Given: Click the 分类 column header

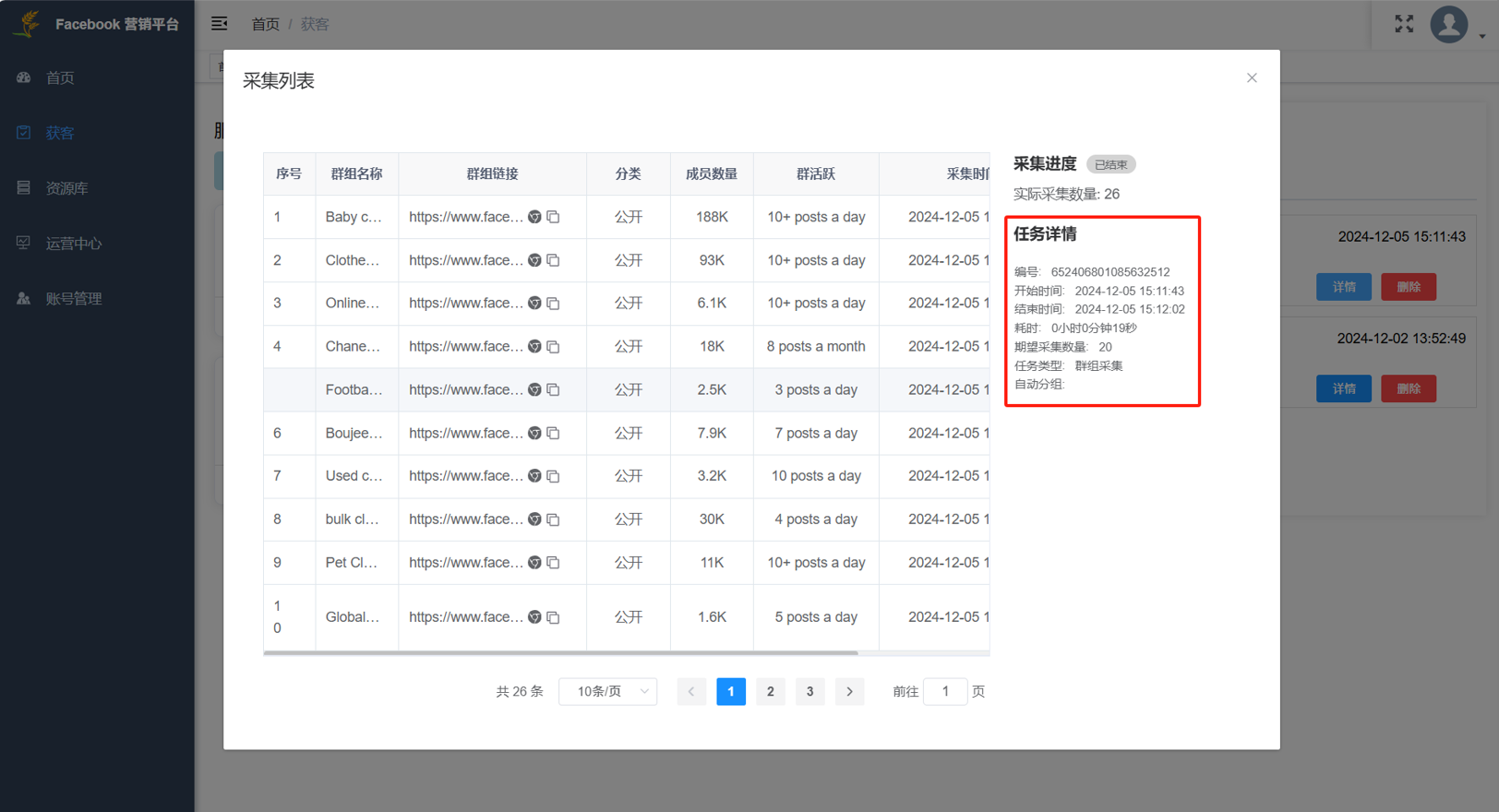Looking at the screenshot, I should [629, 173].
